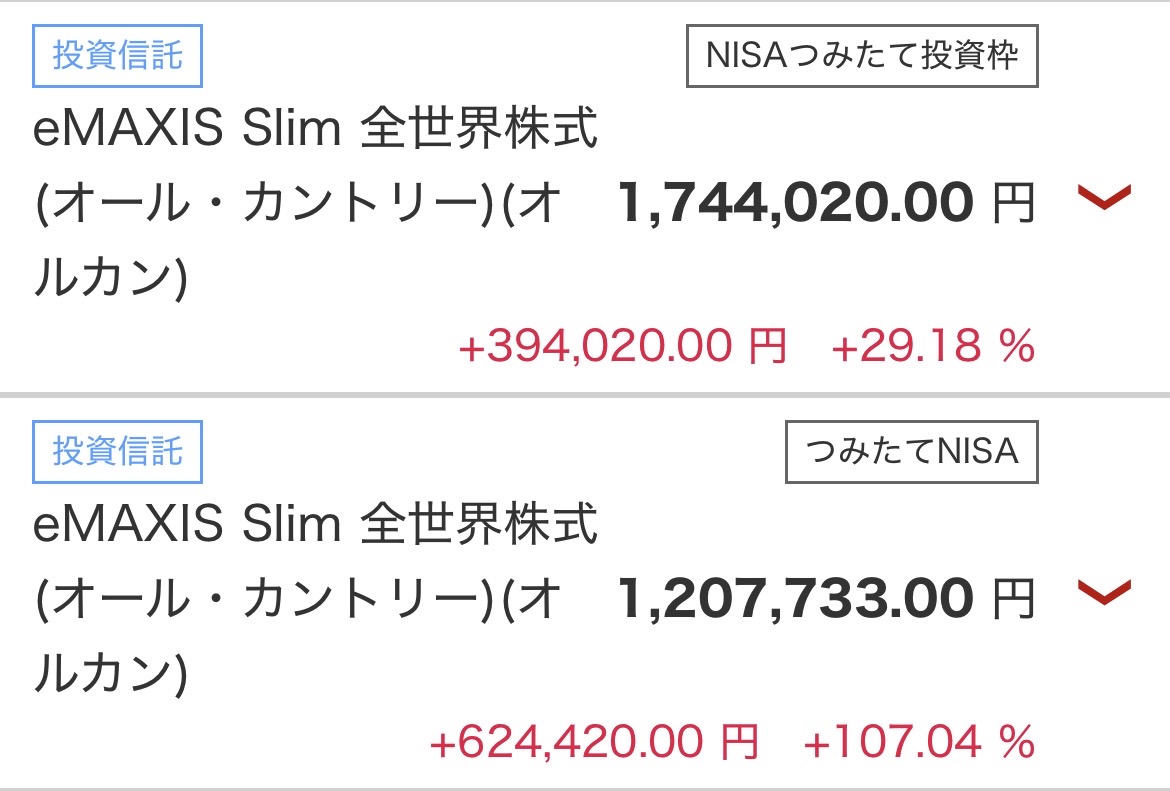1170x791 pixels.
Task: Click the 1,744,020.00 valuation figure
Action: click(x=795, y=205)
